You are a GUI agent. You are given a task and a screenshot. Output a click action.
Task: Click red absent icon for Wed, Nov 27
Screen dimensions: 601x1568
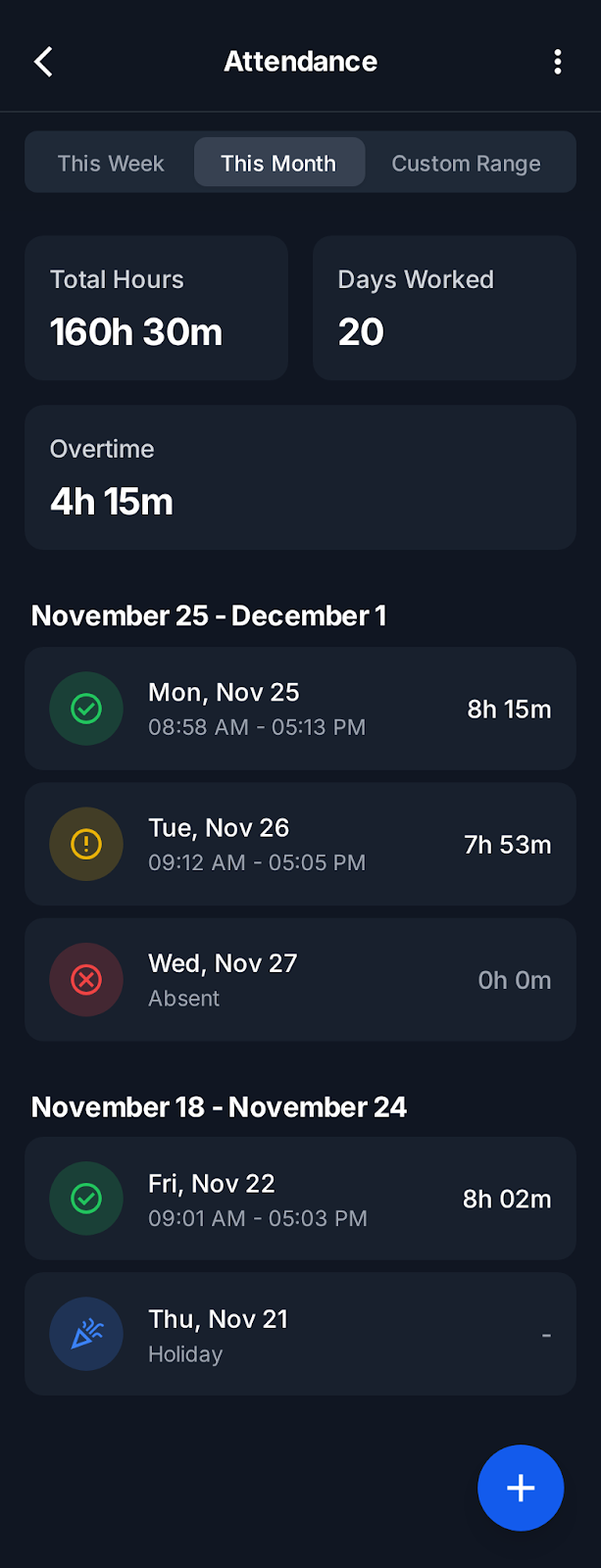[x=86, y=979]
